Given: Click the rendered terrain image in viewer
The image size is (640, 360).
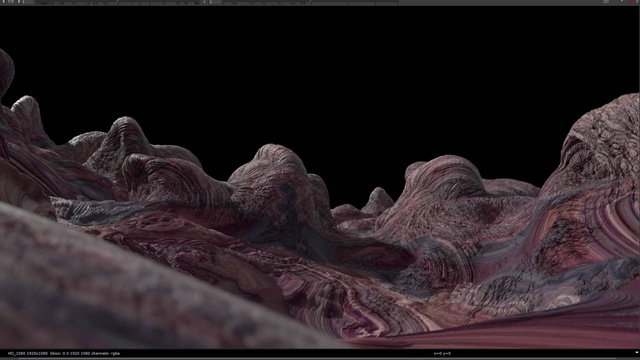Looking at the screenshot, I should point(320,177).
